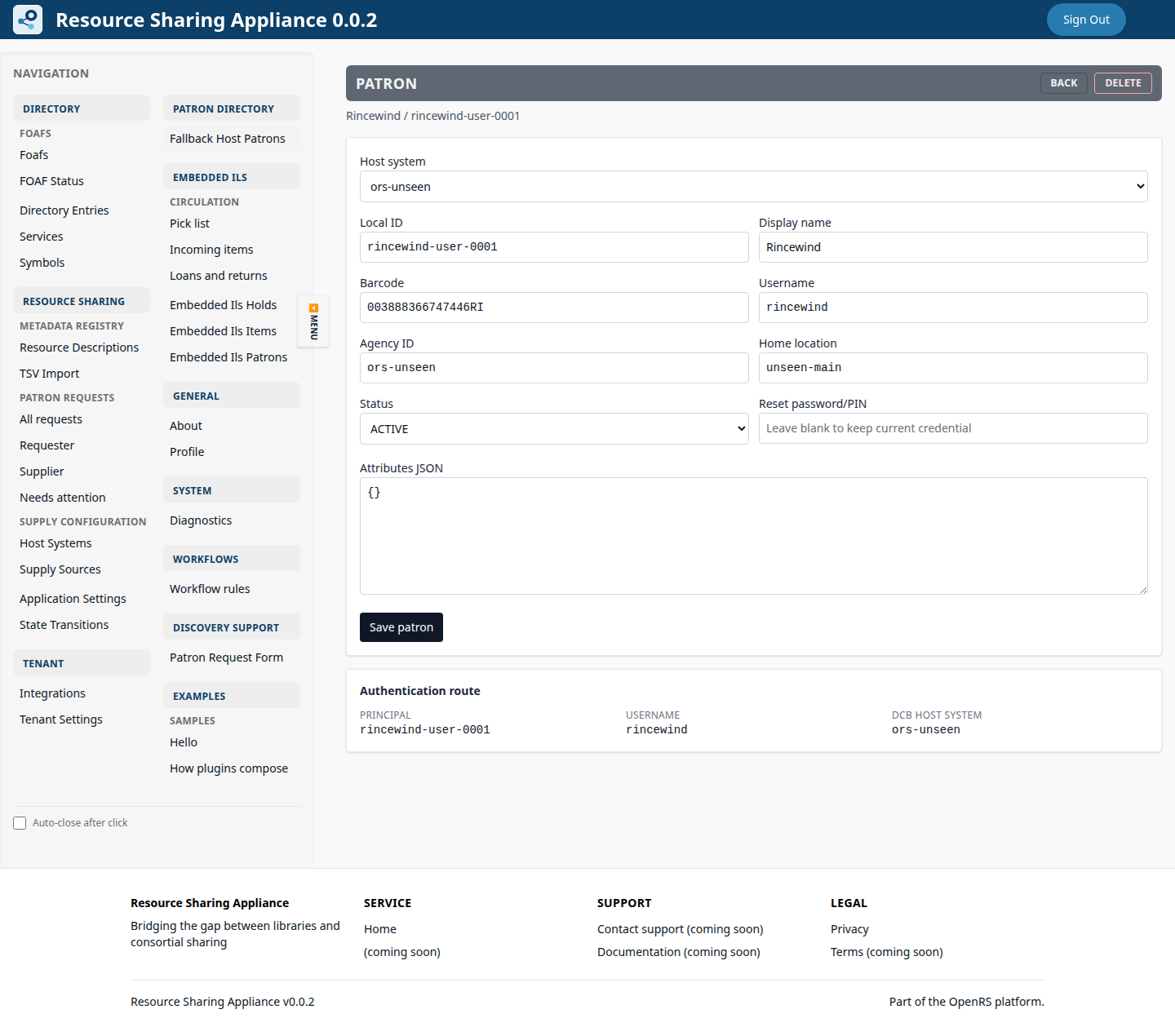This screenshot has width=1175, height=1036.
Task: Open Supplier navigation link
Action: click(42, 472)
